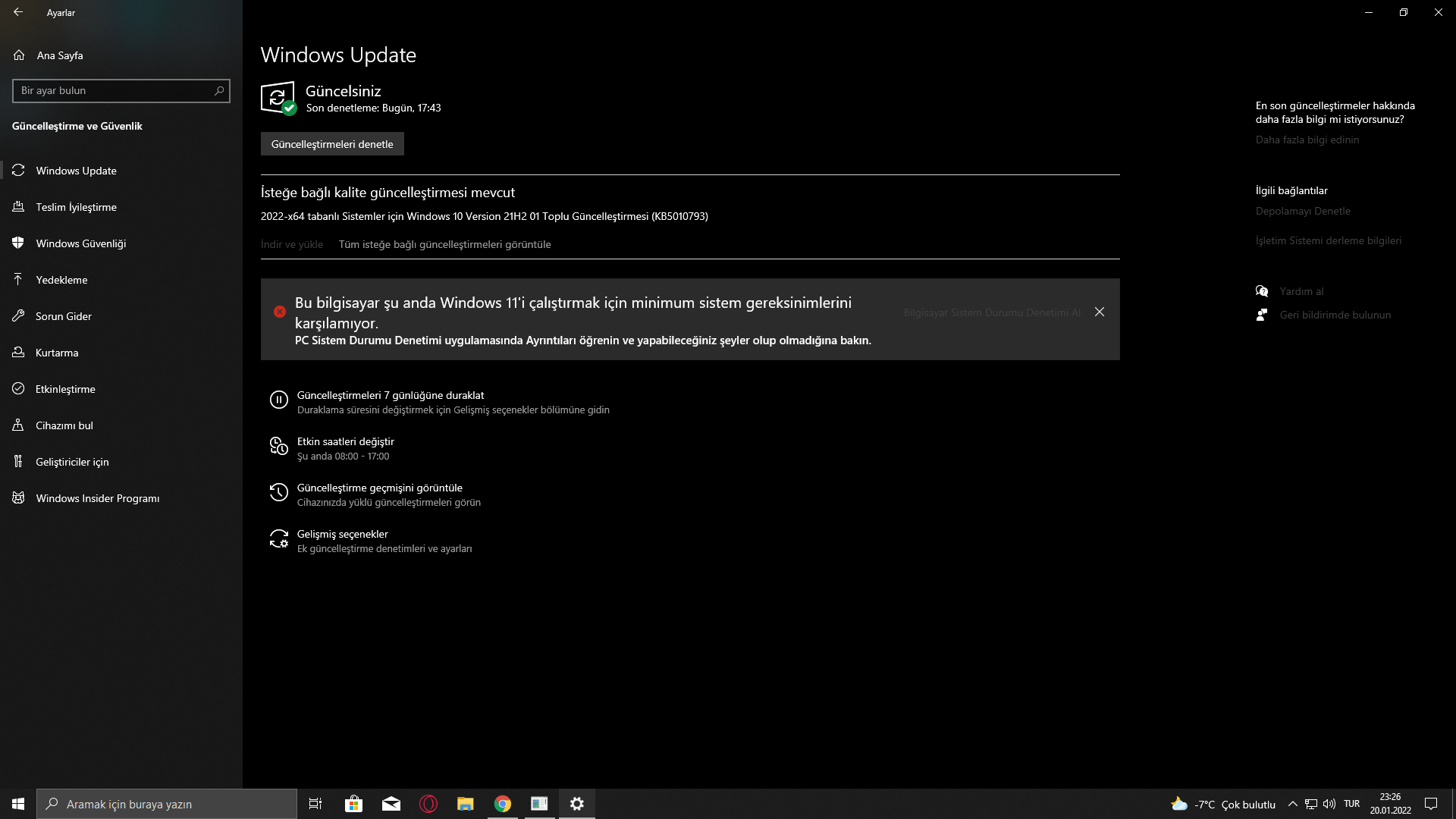Click the history icon for Güncelleştirme geçmişini görüntüle
Screen dimensions: 1456x819
point(279,493)
